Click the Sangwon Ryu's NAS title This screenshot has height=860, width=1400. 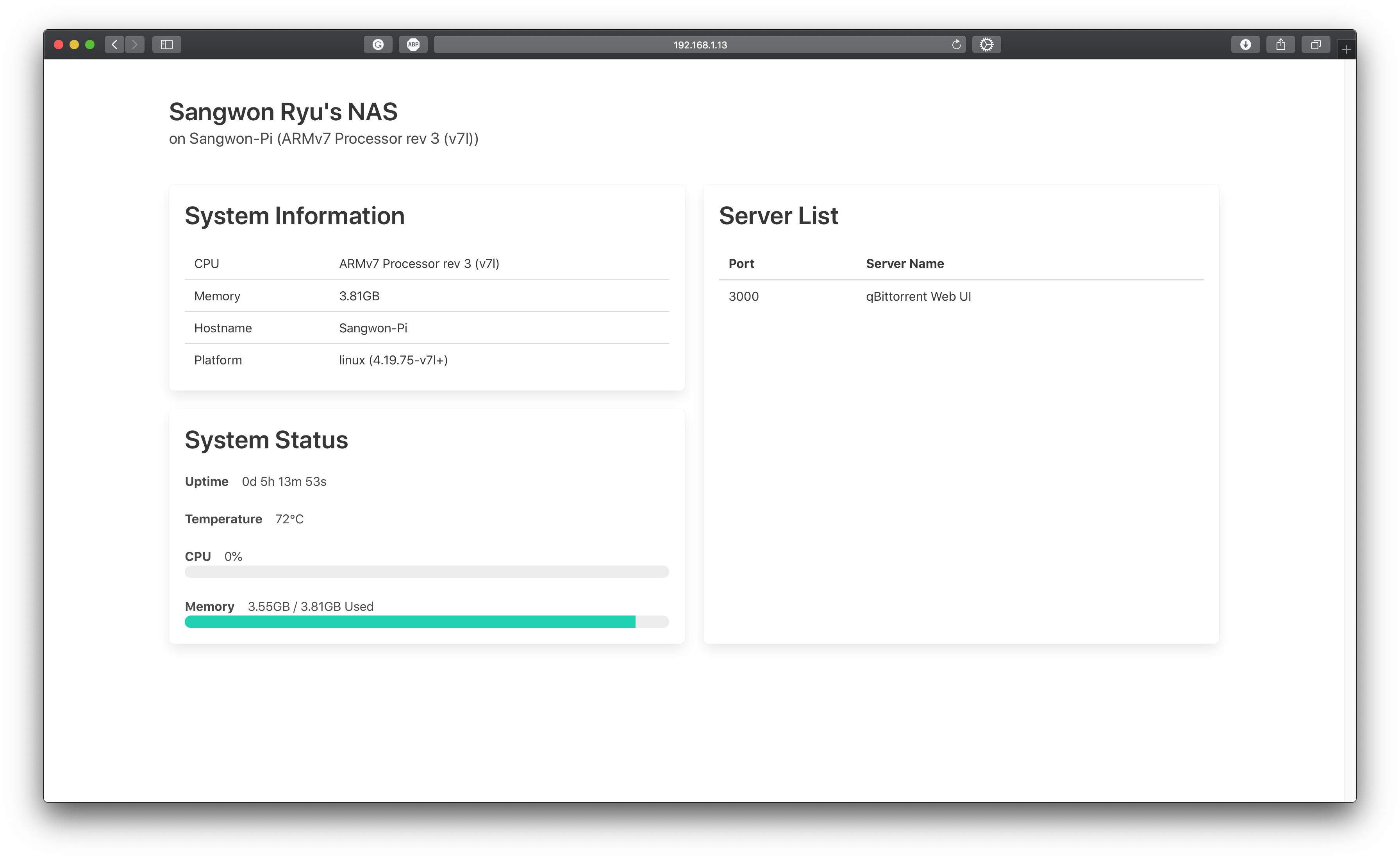click(x=283, y=111)
